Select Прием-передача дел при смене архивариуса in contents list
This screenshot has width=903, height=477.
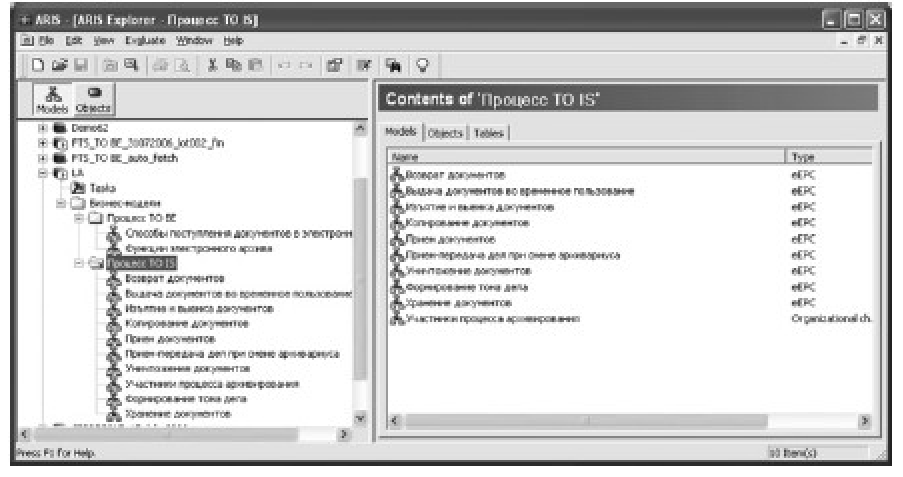pos(513,255)
